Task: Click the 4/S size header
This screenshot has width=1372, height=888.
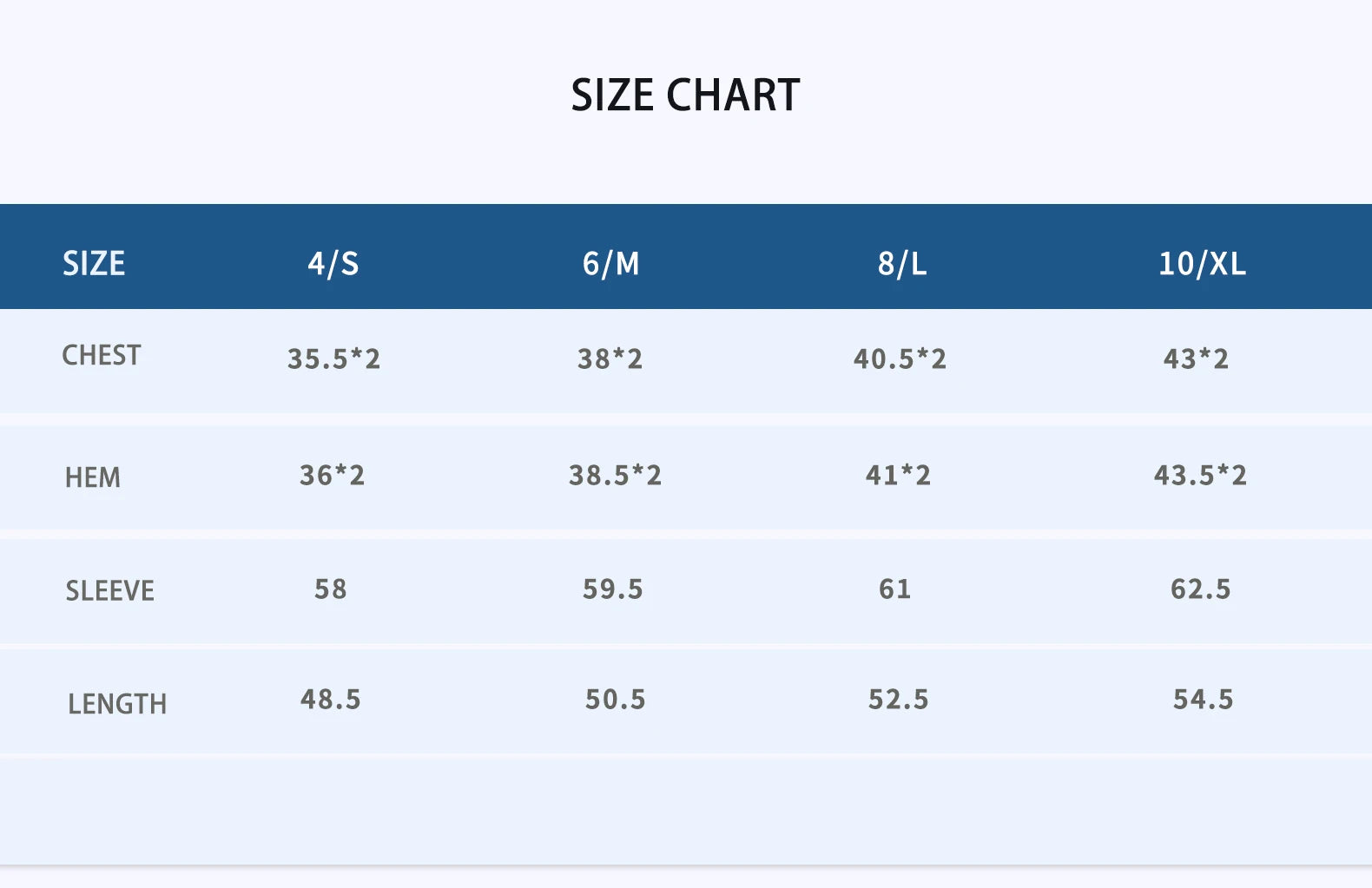Action: click(333, 263)
